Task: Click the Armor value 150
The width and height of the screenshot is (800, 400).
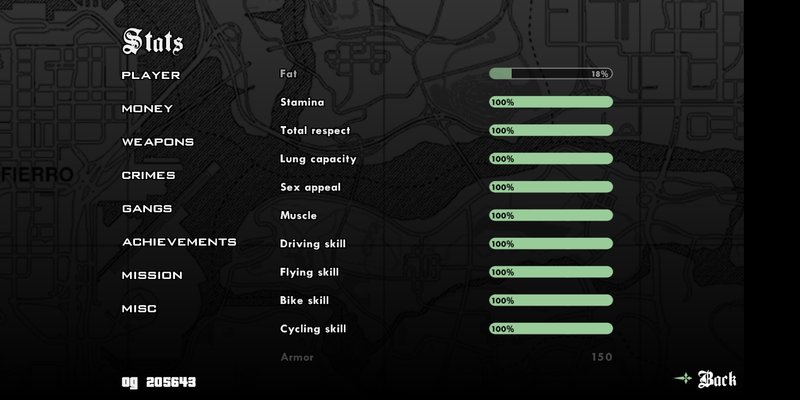Action: pyautogui.click(x=601, y=357)
